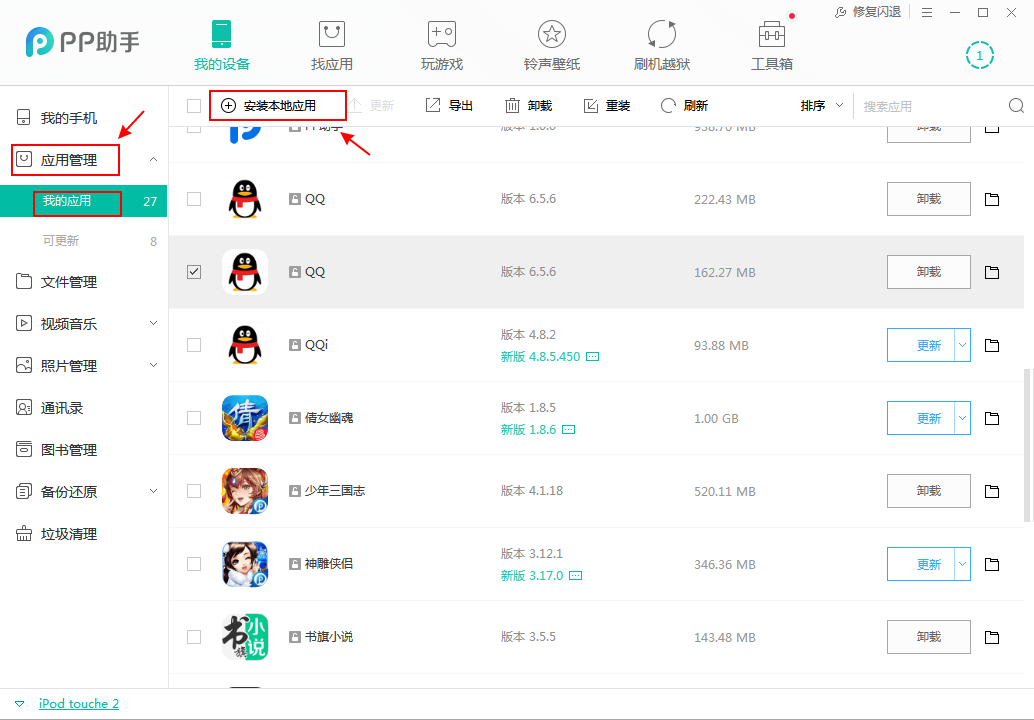Click the 导出 export toolbar button
Viewport: 1034px width, 720px height.
[449, 105]
